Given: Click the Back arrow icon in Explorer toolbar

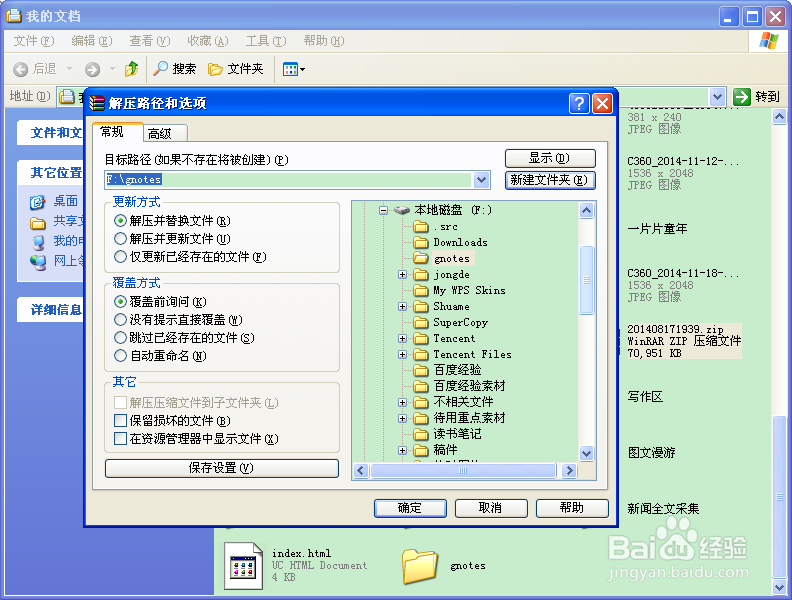Looking at the screenshot, I should pos(21,69).
